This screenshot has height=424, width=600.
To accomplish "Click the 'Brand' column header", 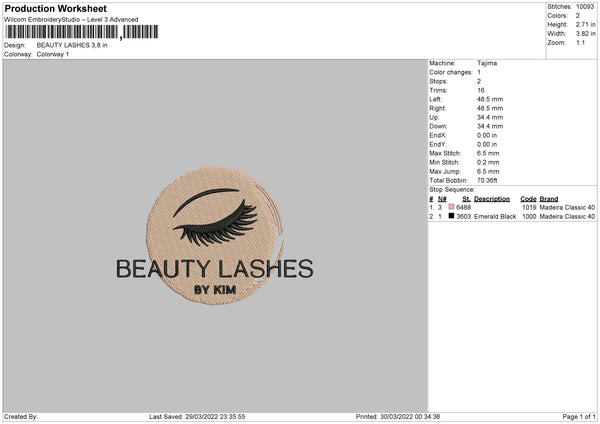I will [x=549, y=199].
